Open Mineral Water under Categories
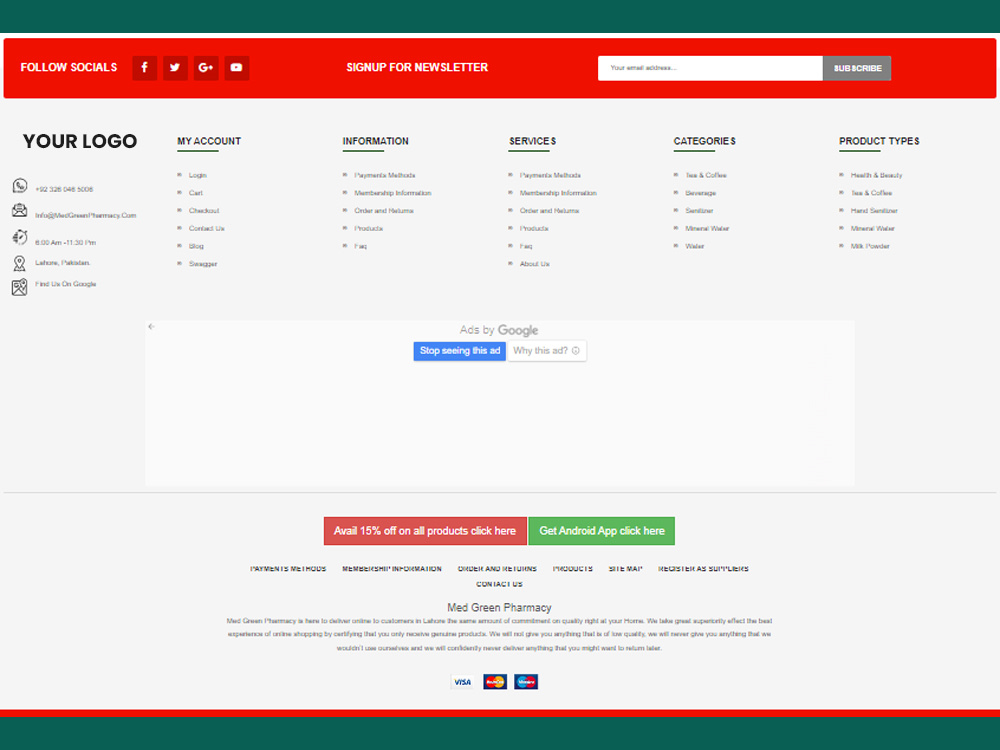Image resolution: width=1000 pixels, height=750 pixels. pos(707,228)
